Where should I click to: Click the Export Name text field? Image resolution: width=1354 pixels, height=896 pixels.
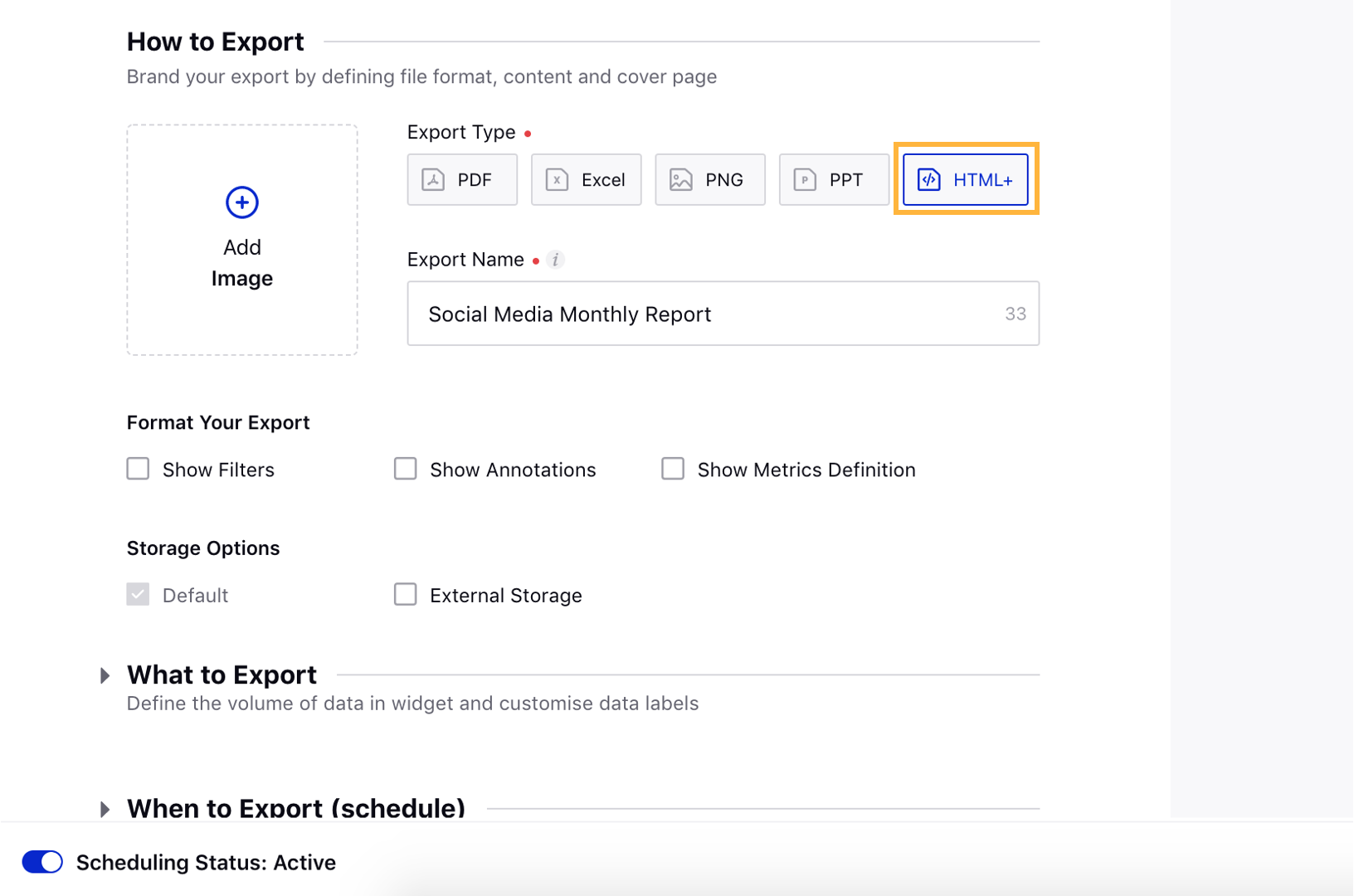[705, 314]
